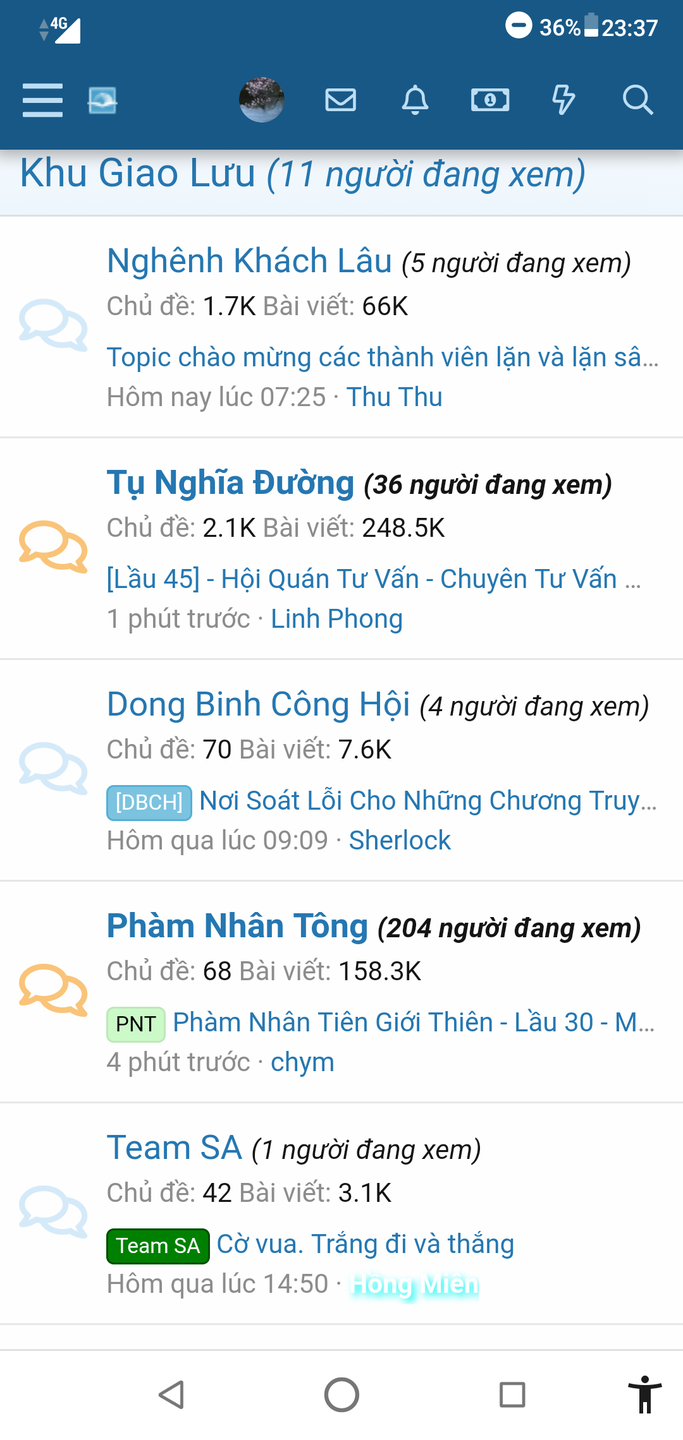Open your profile via the avatar photo

[262, 100]
